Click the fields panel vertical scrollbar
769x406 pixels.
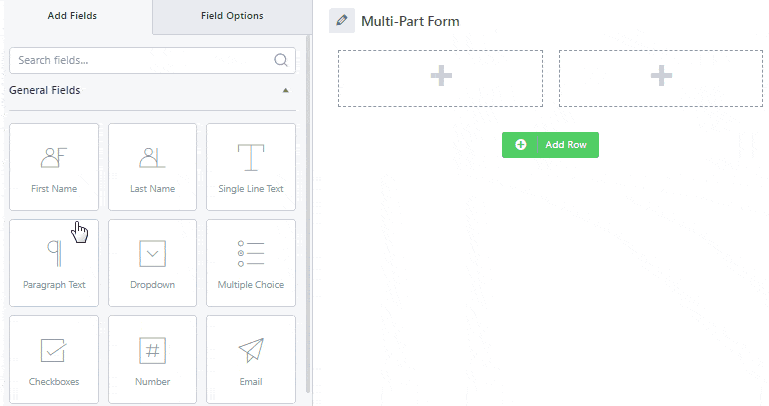coord(308,213)
